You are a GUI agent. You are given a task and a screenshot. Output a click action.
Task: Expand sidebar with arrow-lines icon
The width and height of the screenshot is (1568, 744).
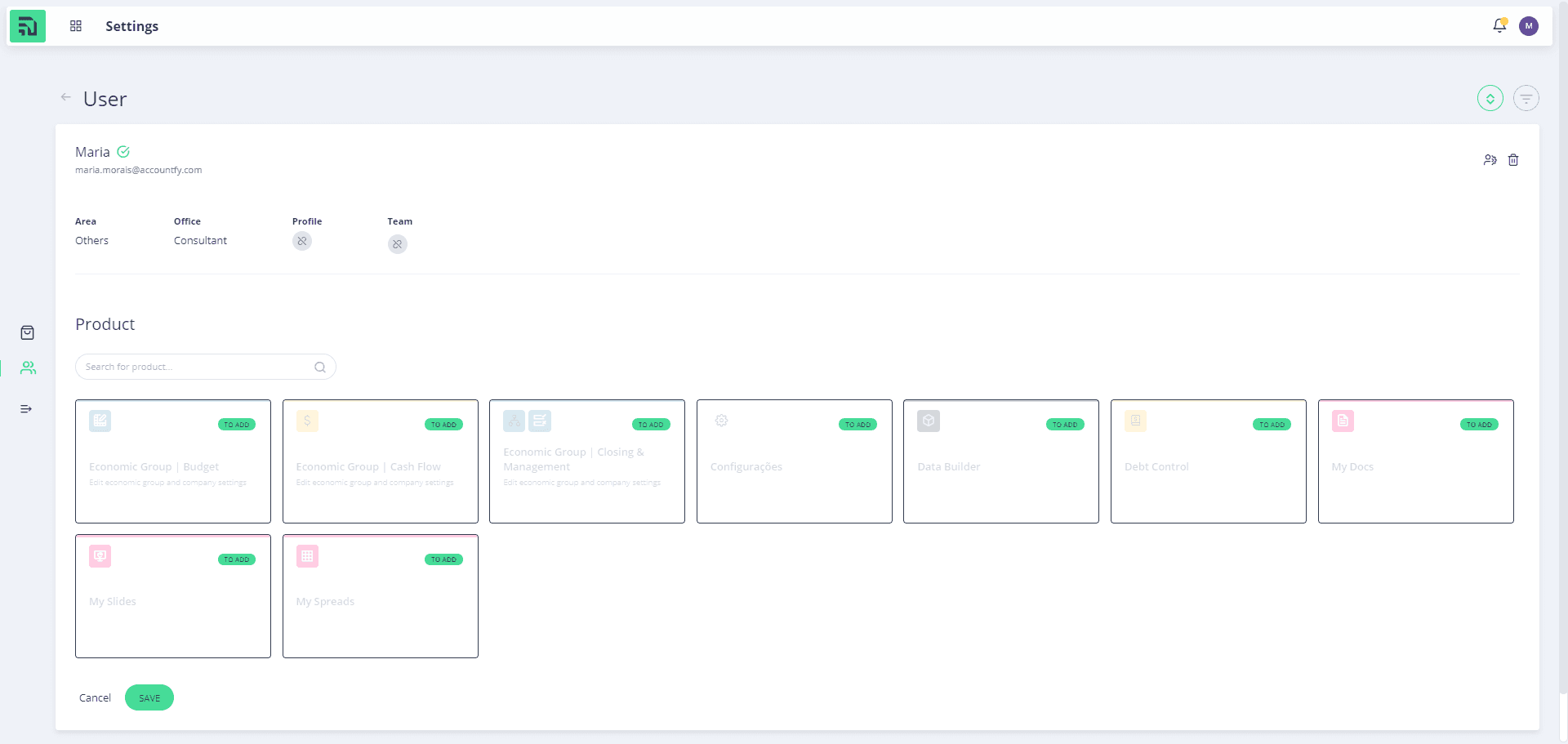point(26,409)
